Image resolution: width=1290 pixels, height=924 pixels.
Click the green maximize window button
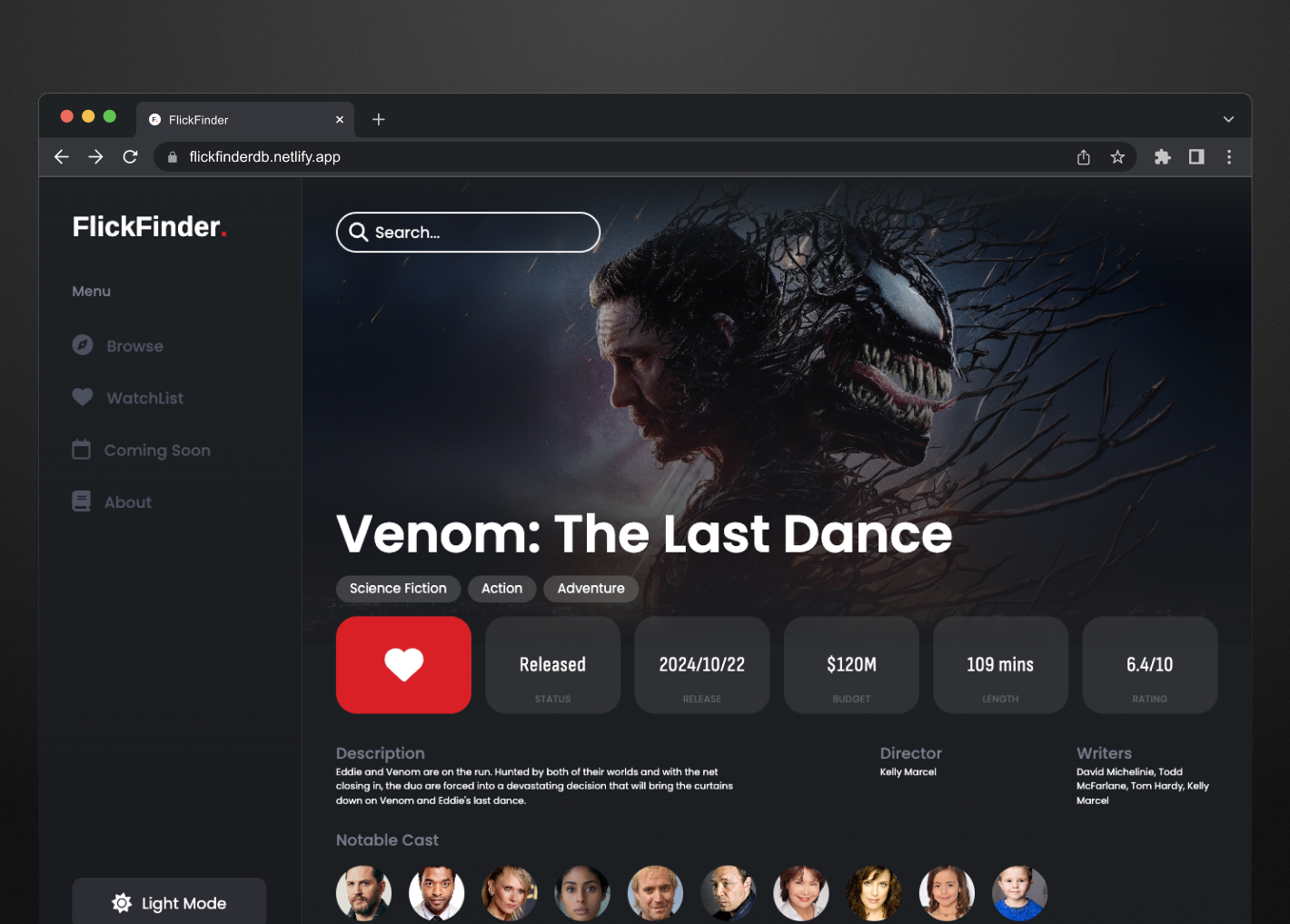click(110, 116)
